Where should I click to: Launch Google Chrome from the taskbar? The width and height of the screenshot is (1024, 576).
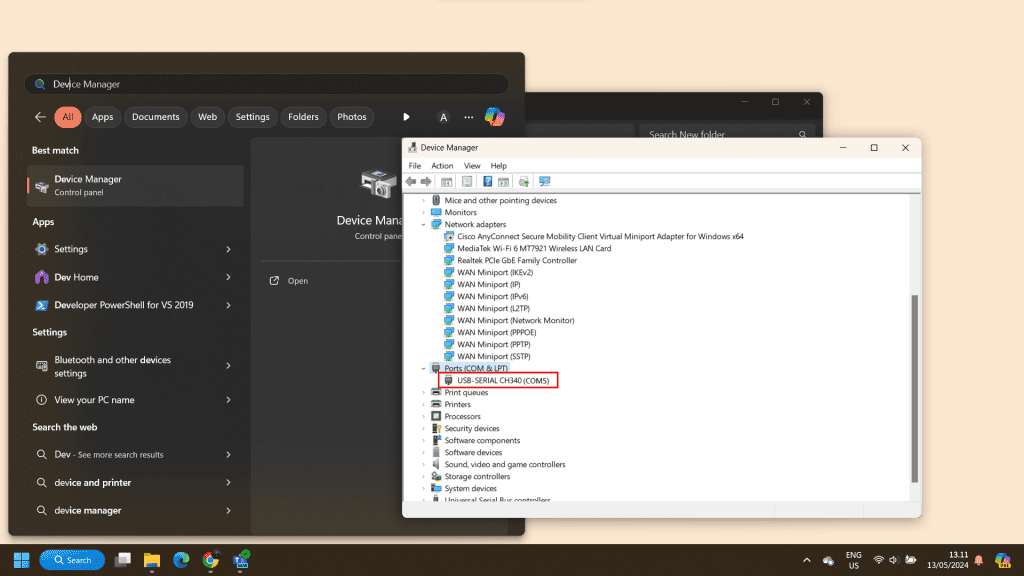click(211, 560)
